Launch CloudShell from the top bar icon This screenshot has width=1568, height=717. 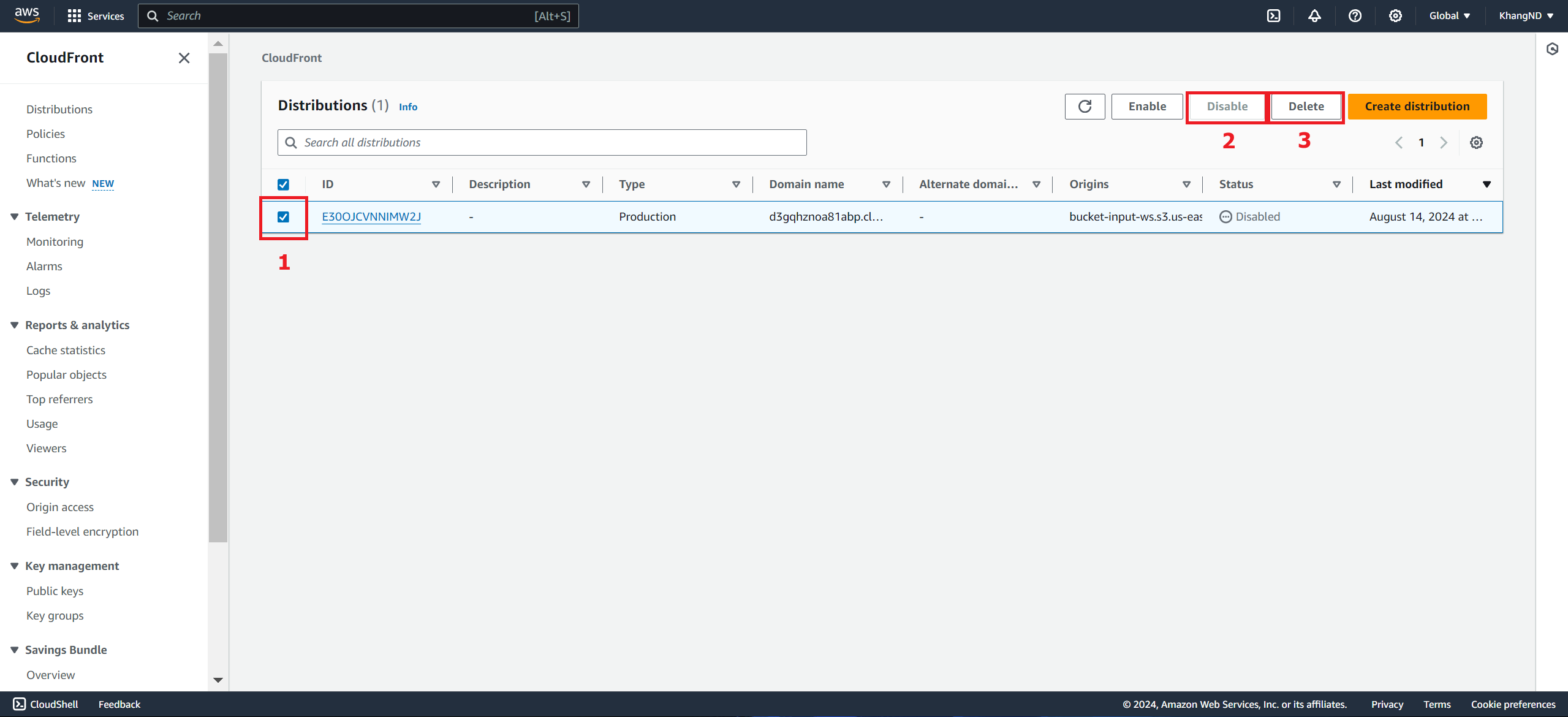[x=1274, y=16]
